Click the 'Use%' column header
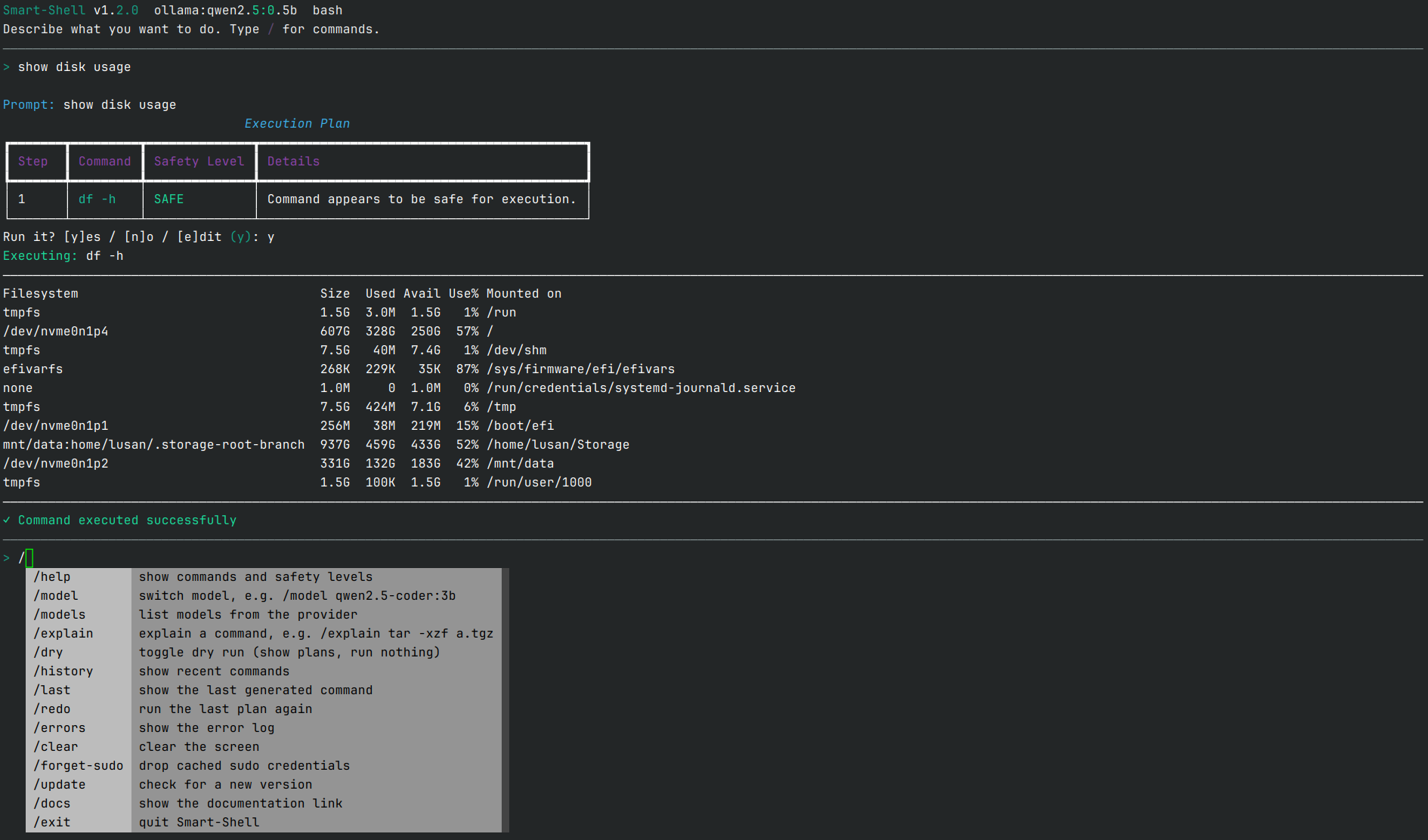Viewport: 1428px width, 840px height. [464, 294]
